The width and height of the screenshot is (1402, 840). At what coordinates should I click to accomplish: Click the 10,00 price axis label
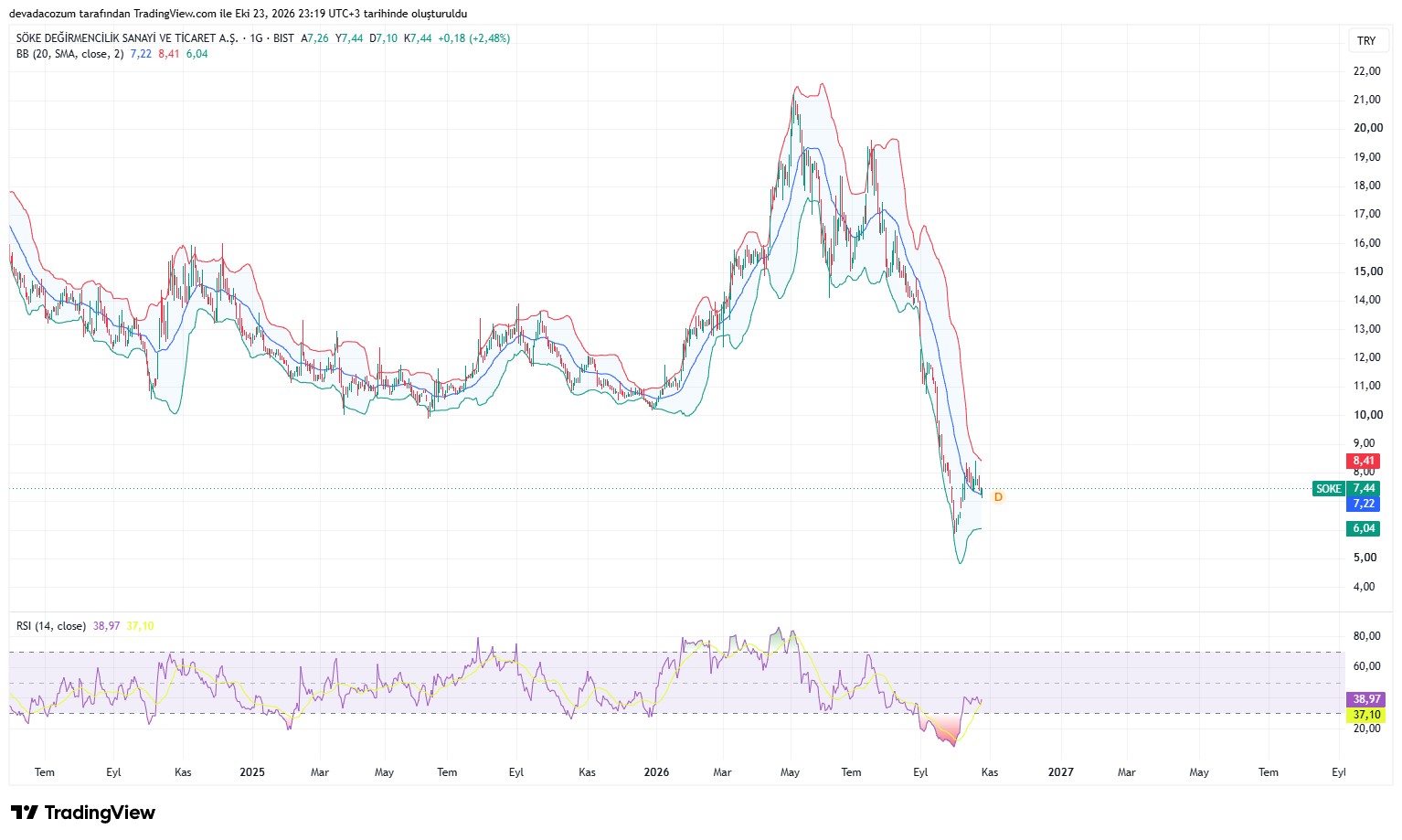click(x=1367, y=415)
